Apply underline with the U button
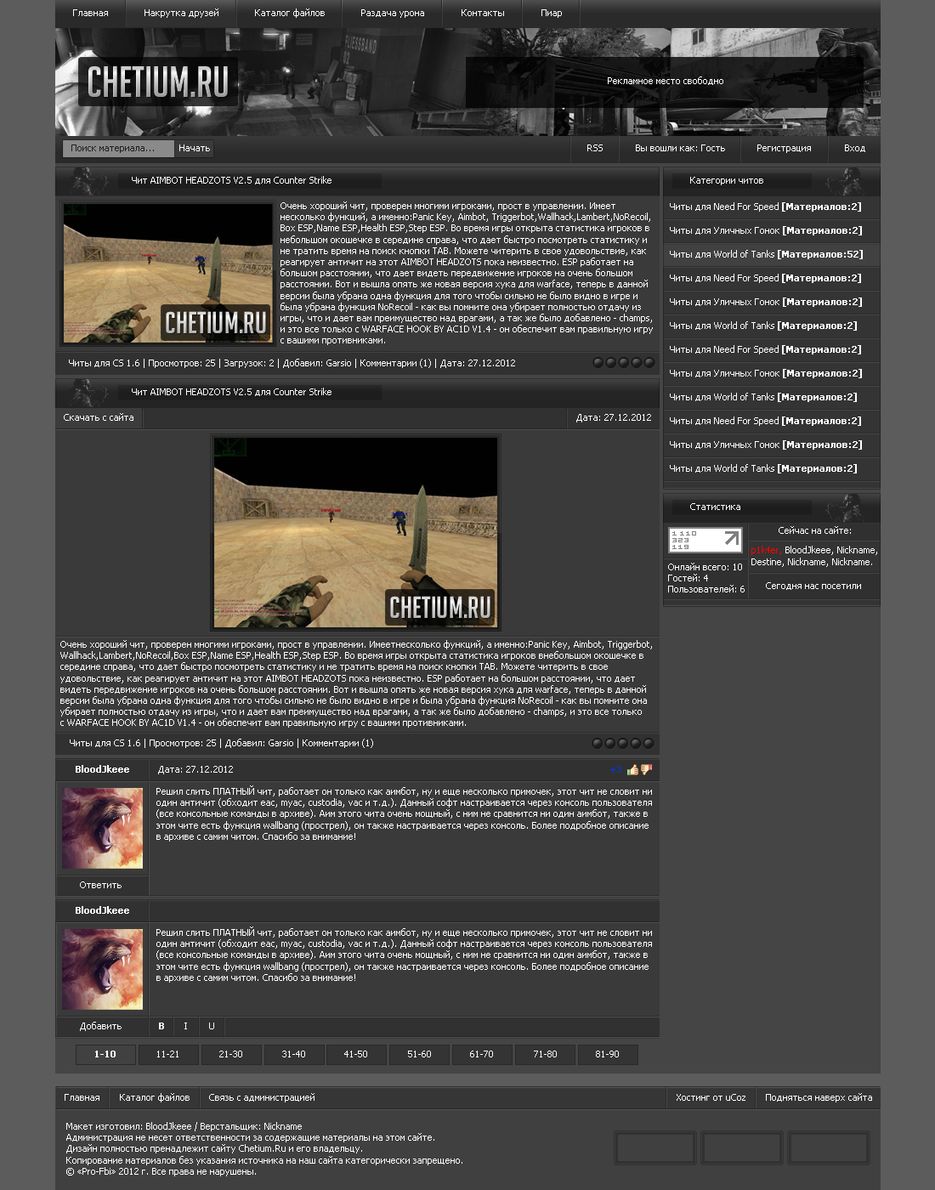The width and height of the screenshot is (935, 1190). click(211, 1026)
